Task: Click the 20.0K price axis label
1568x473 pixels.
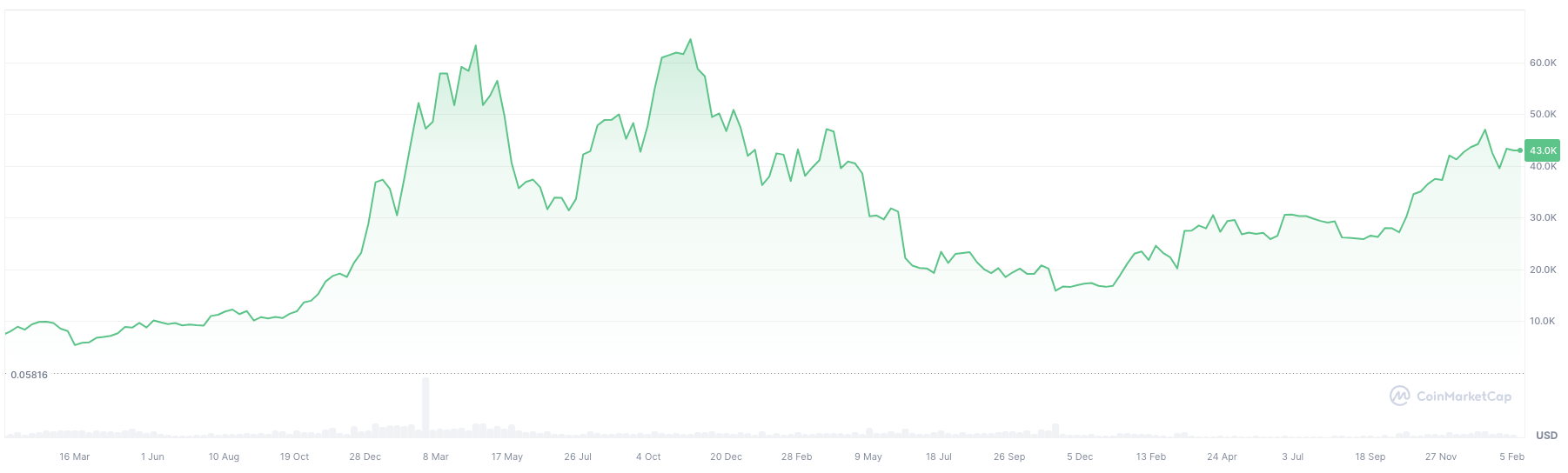Action: pos(1543,270)
